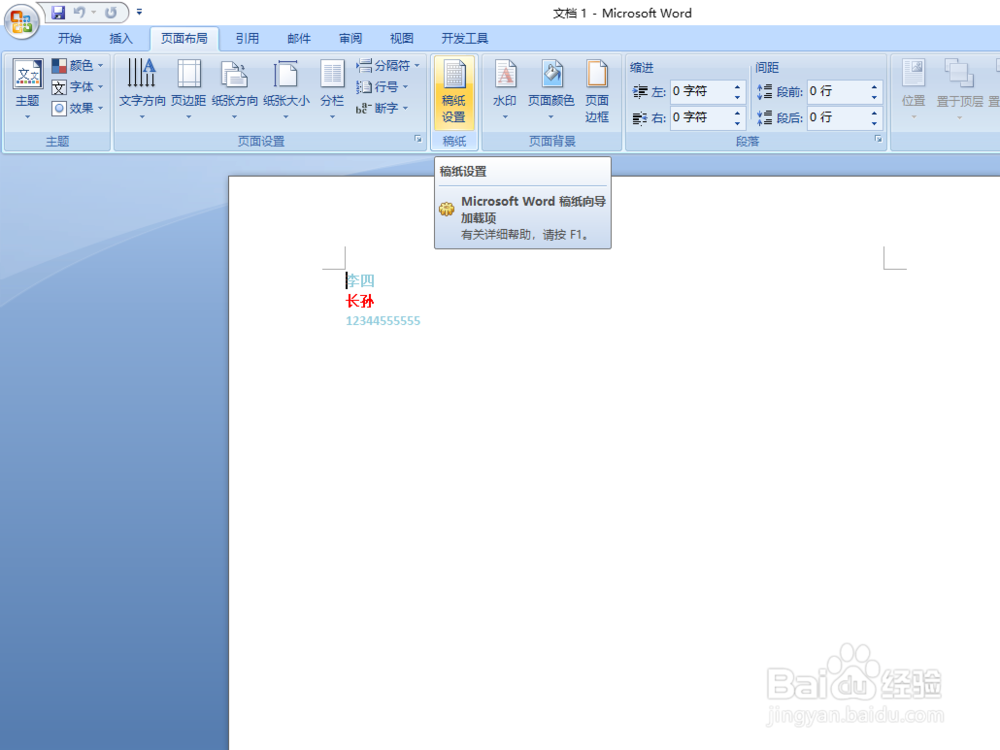The height and width of the screenshot is (750, 1000).
Task: Launch the 段落 paragraph dialog launcher
Action: pyautogui.click(x=878, y=139)
